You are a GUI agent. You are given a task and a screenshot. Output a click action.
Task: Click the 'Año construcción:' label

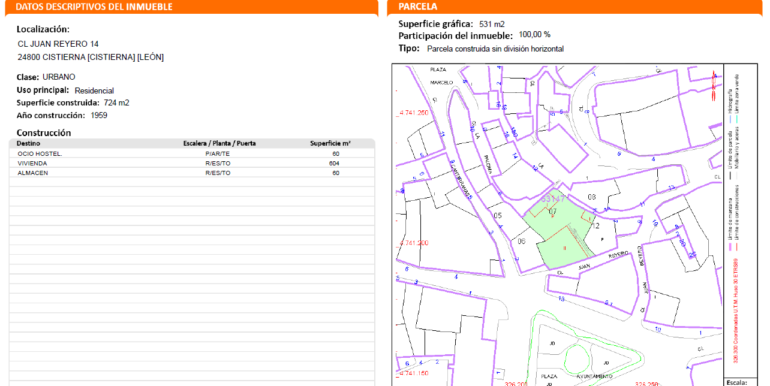[51, 115]
